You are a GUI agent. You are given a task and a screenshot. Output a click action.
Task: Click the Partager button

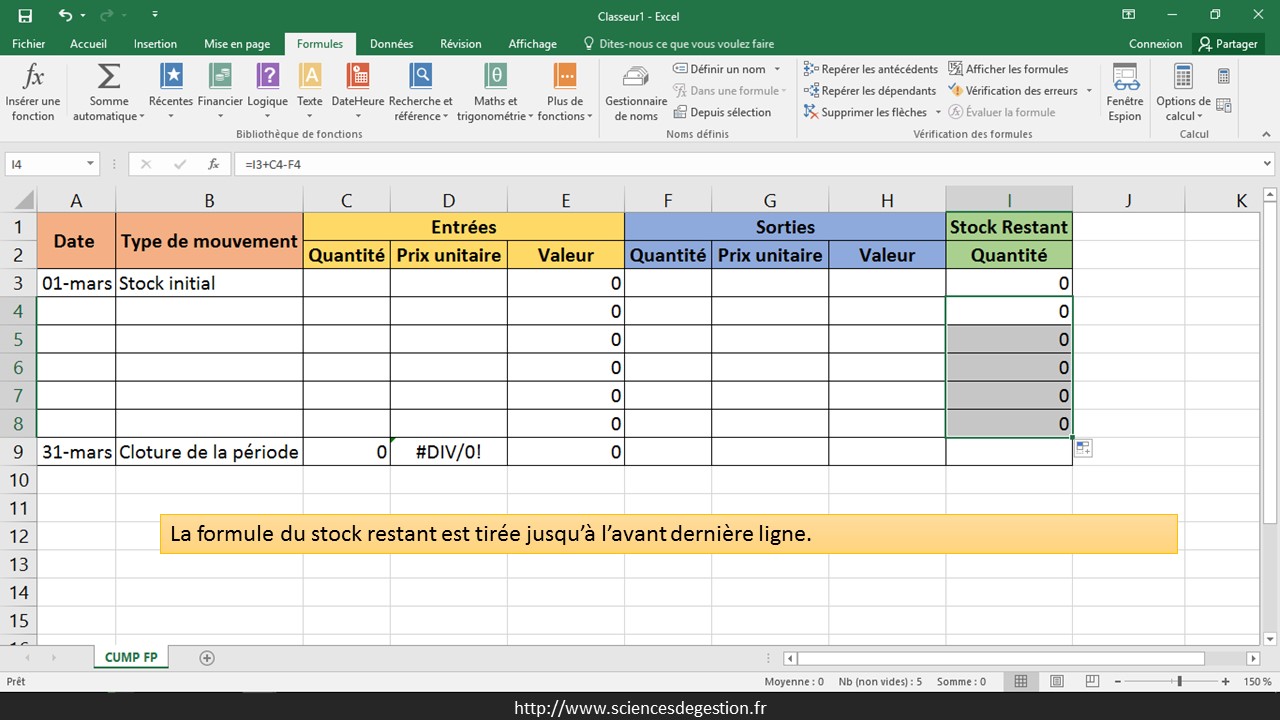coord(1228,44)
